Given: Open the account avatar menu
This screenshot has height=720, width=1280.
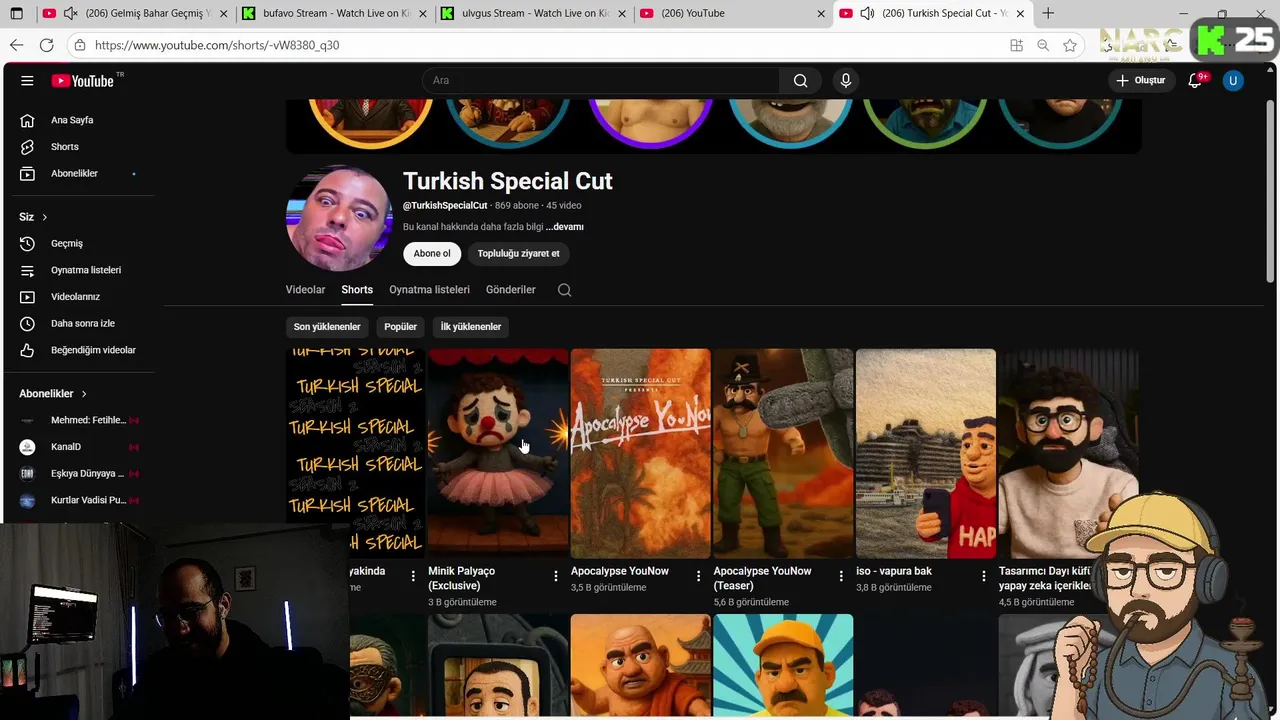Looking at the screenshot, I should click(1233, 81).
